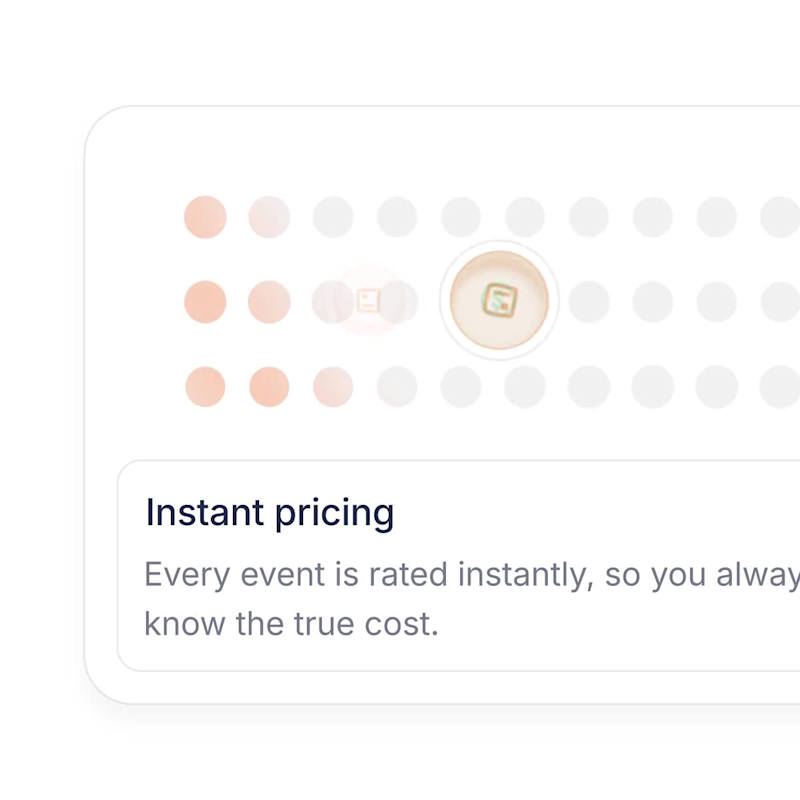Click the first gray dot in top row
Screen dimensions: 800x800
[x=333, y=217]
